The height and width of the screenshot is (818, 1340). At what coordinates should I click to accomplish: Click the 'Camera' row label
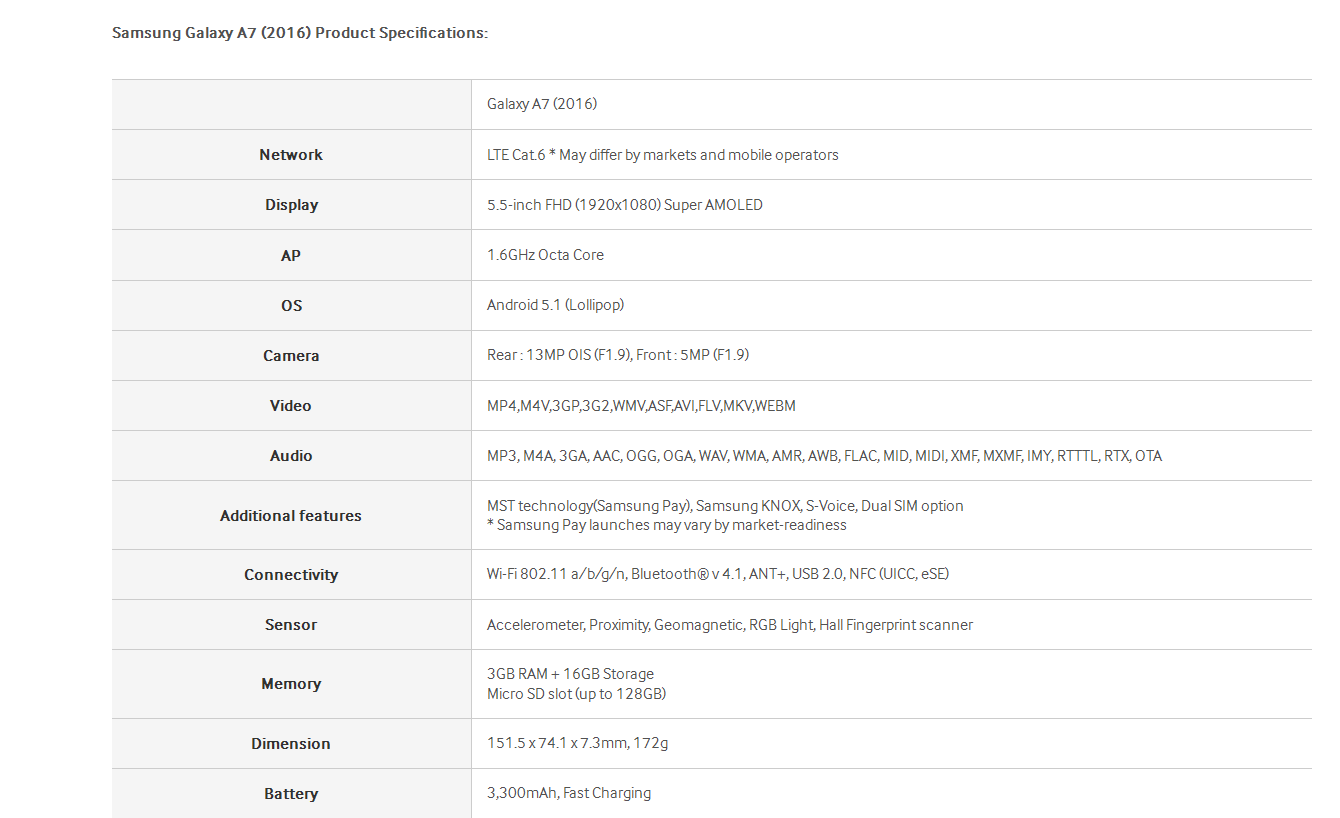(291, 356)
